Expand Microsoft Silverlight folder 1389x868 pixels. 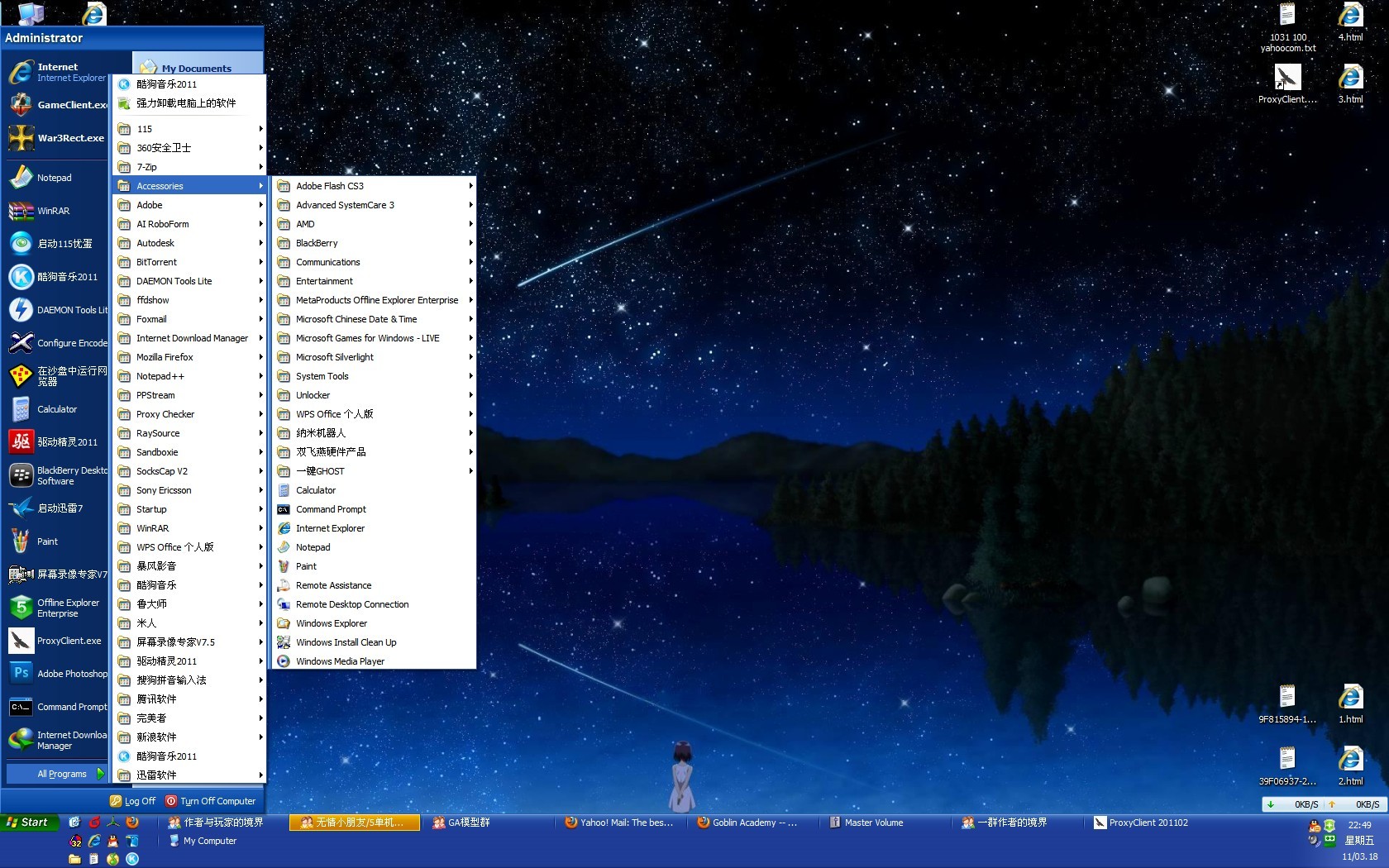[375, 357]
